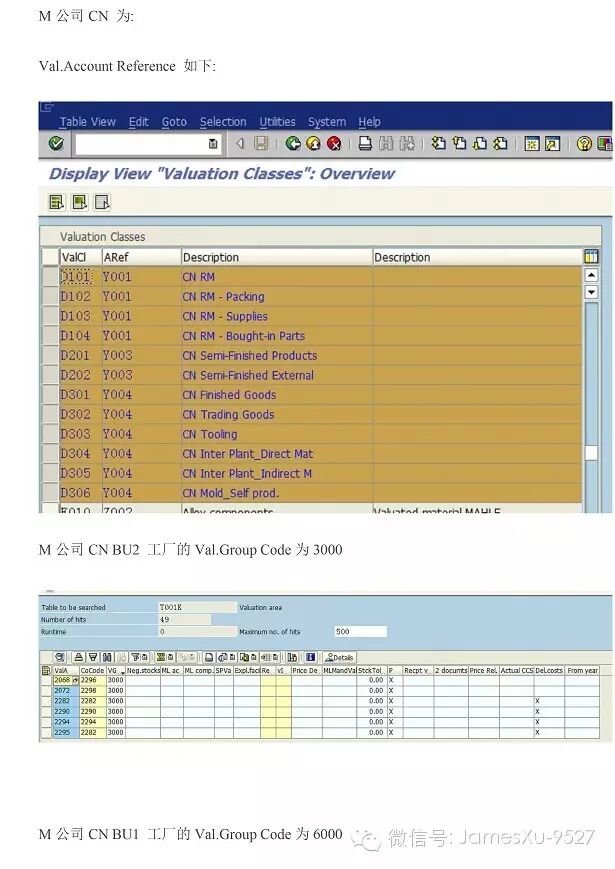Go to Last Page icon
This screenshot has width=615, height=869.
click(500, 144)
